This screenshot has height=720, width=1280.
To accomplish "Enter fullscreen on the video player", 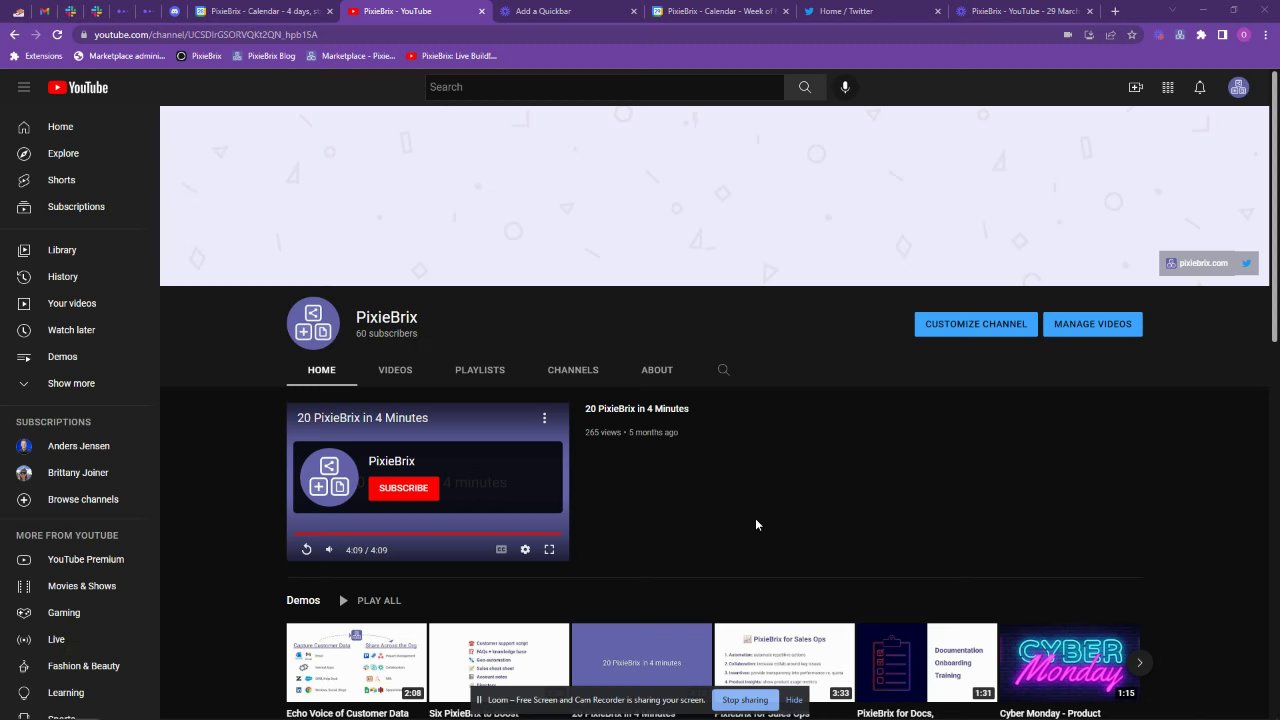I will pos(549,549).
